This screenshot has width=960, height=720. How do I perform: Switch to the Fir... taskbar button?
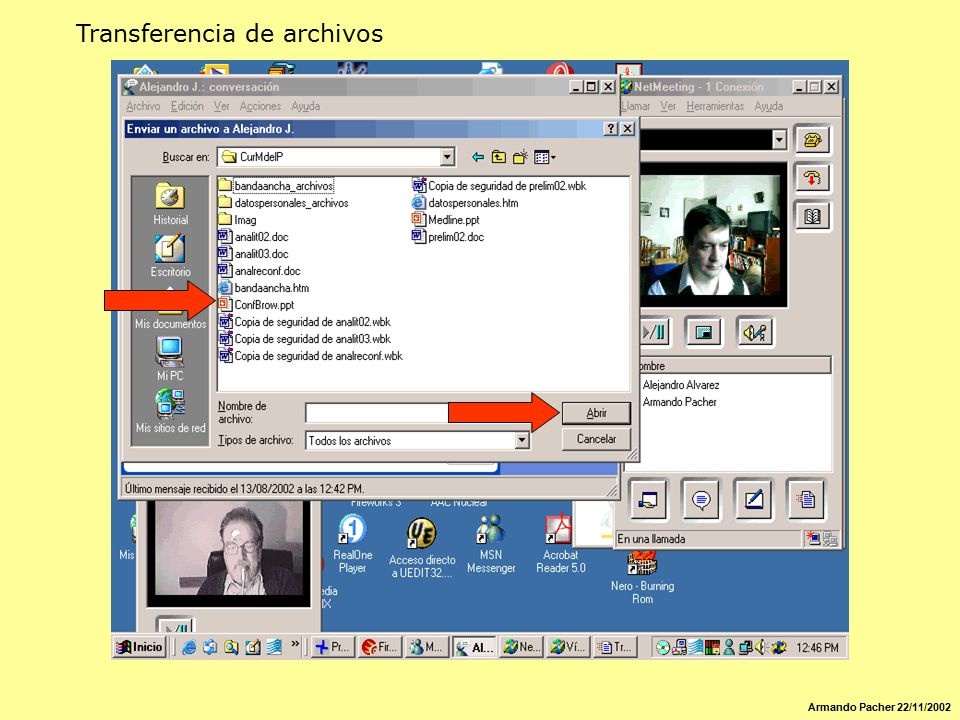pyautogui.click(x=379, y=647)
